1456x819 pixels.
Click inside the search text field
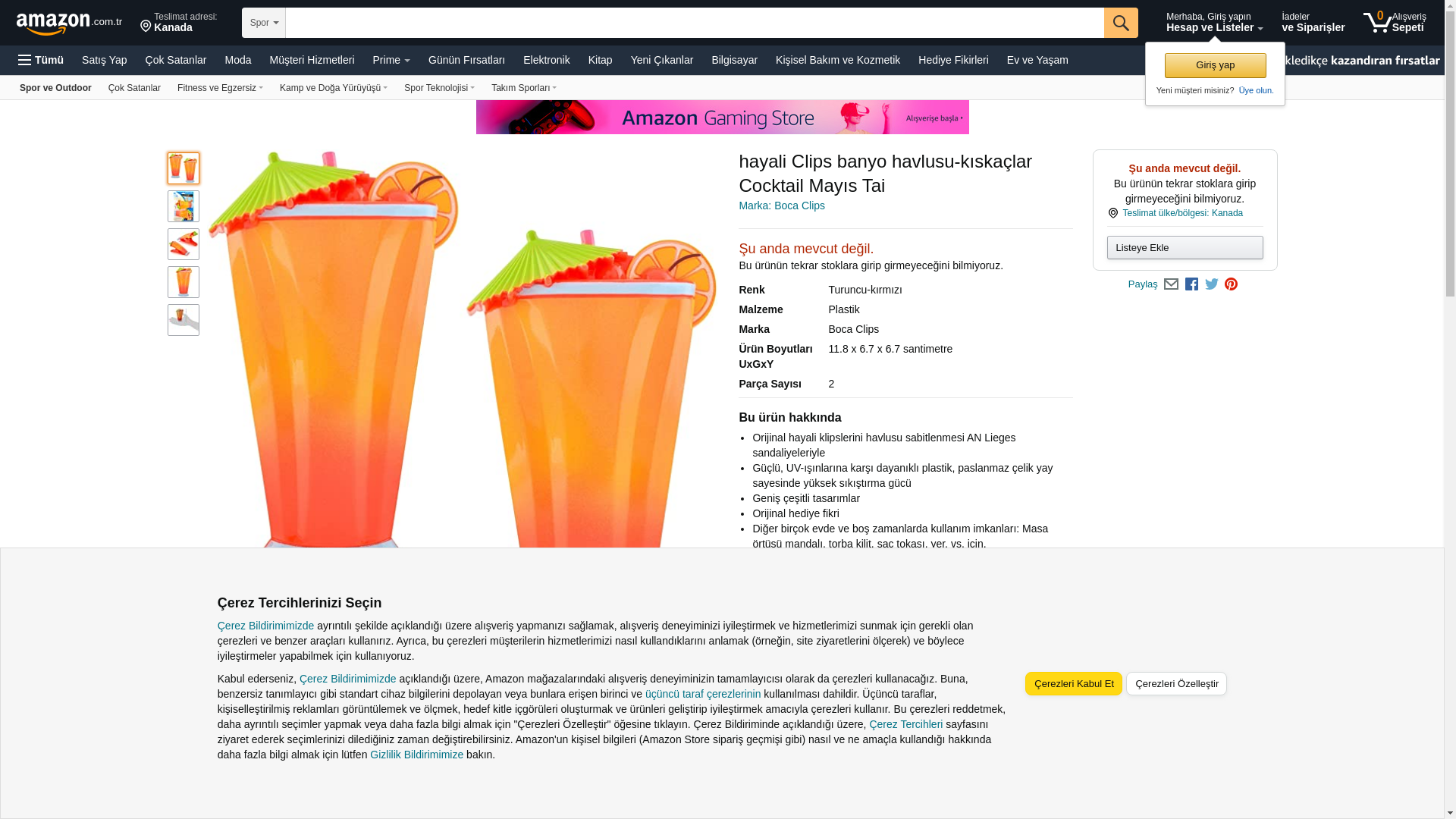(695, 23)
